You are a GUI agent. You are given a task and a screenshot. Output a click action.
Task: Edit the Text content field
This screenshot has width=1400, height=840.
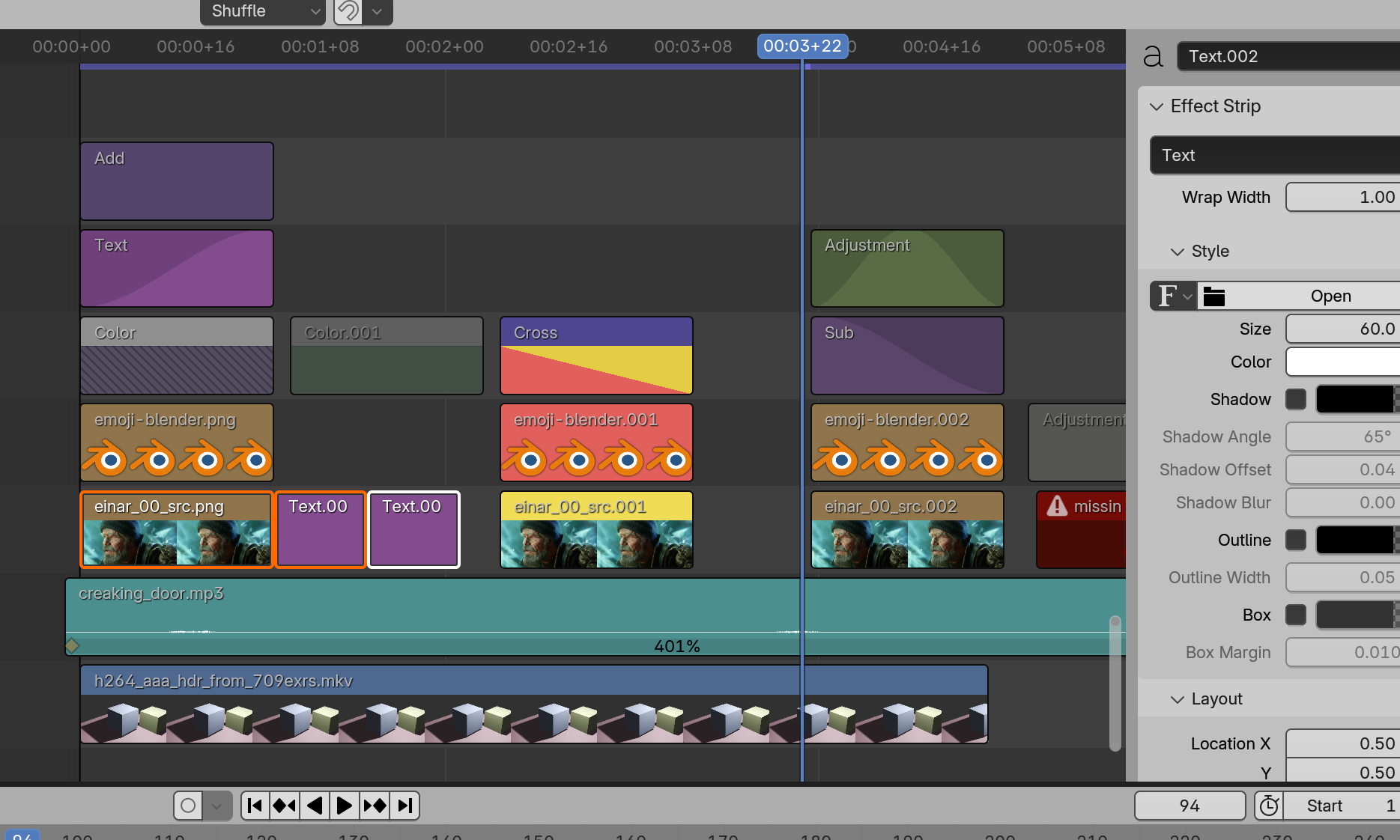pyautogui.click(x=1275, y=155)
